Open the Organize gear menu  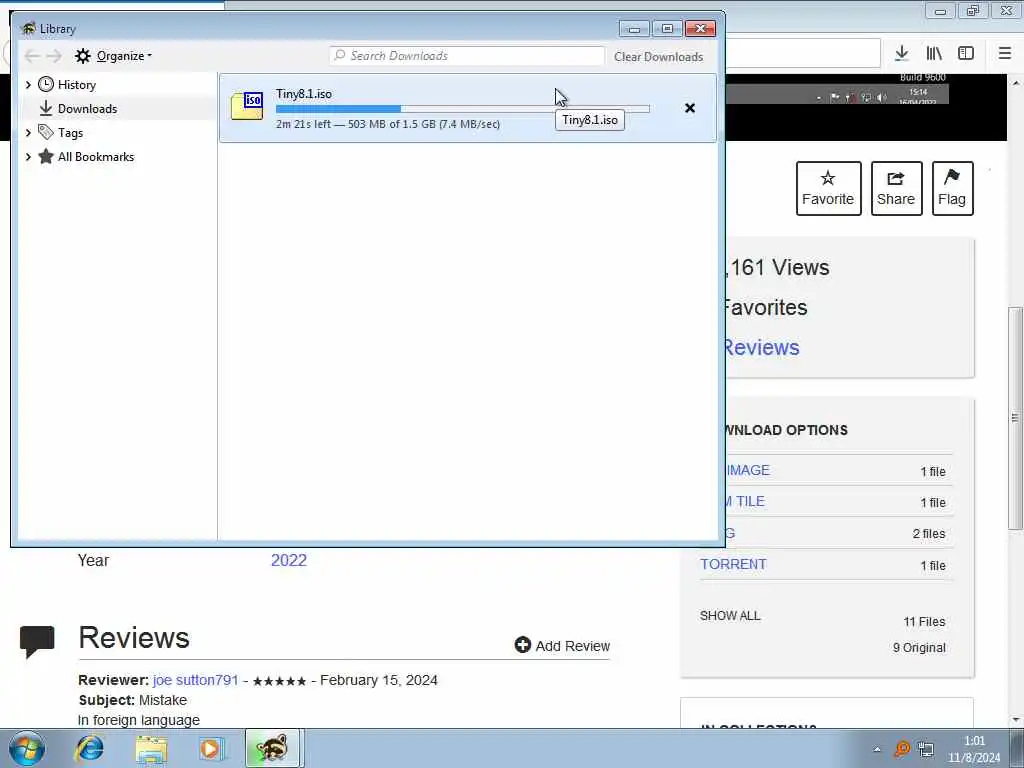pos(113,56)
